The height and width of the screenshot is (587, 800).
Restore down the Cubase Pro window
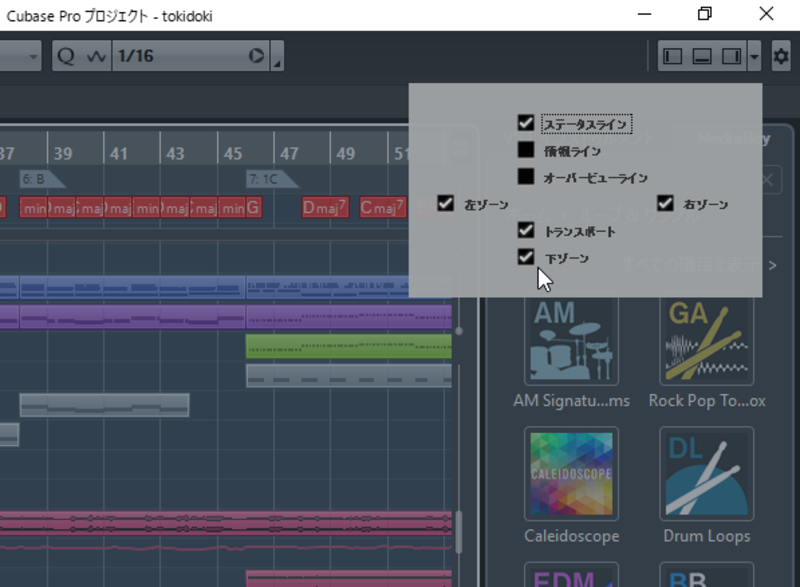[x=705, y=14]
